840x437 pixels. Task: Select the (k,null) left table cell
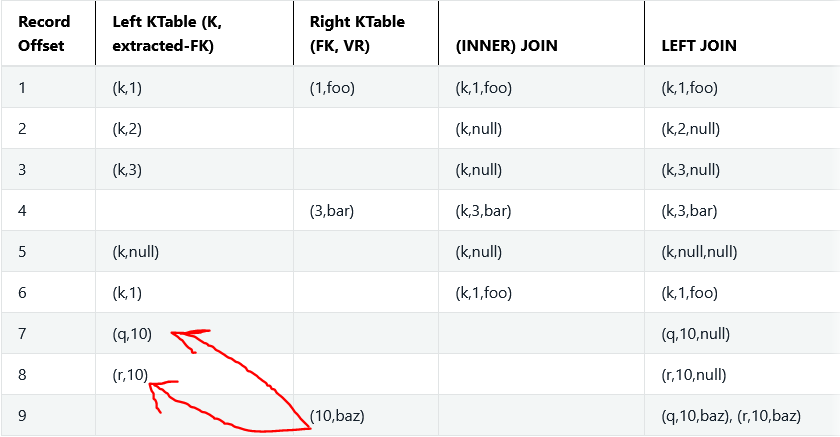point(136,252)
